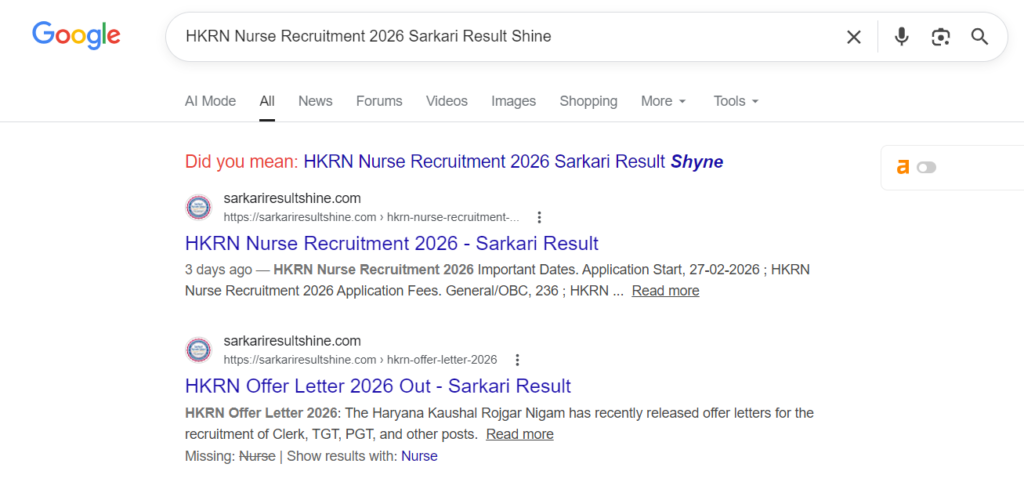1024x482 pixels.
Task: Open three-dot menu for HKRN Nurse Recruitment result
Action: [x=539, y=217]
